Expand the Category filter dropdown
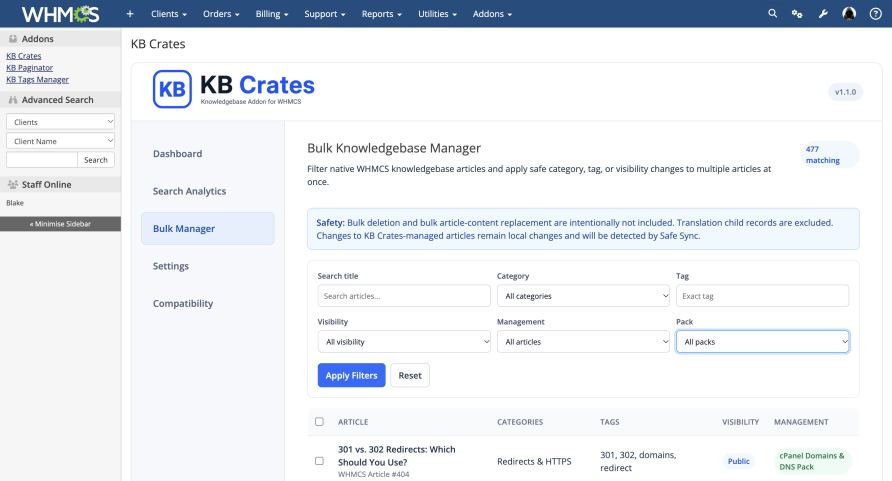 click(x=583, y=296)
